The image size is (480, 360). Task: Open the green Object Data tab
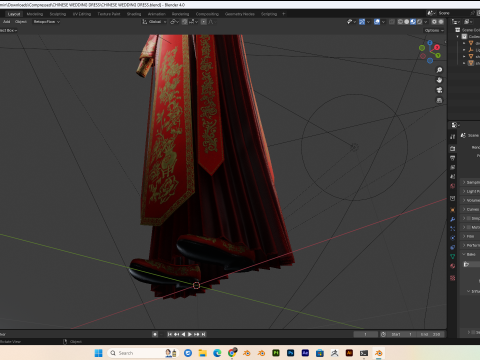click(x=452, y=257)
